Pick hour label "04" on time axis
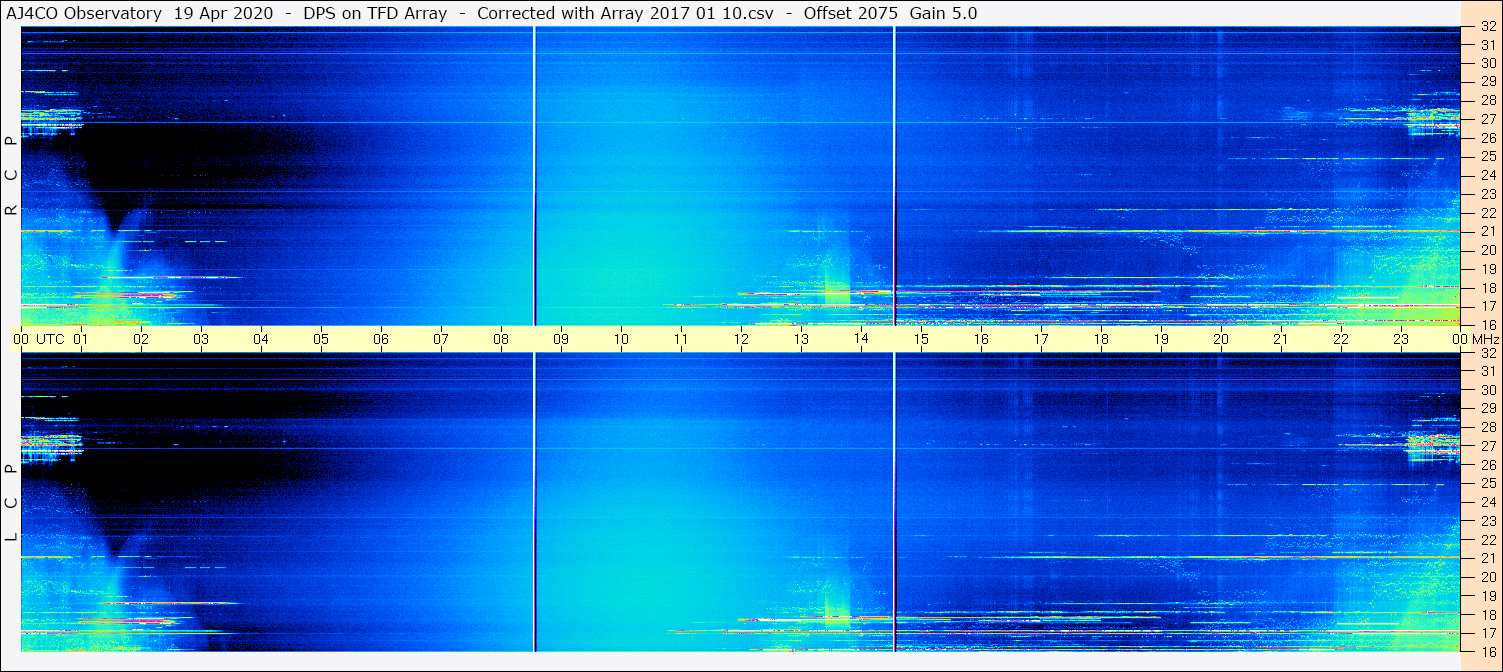The image size is (1503, 672). click(261, 339)
